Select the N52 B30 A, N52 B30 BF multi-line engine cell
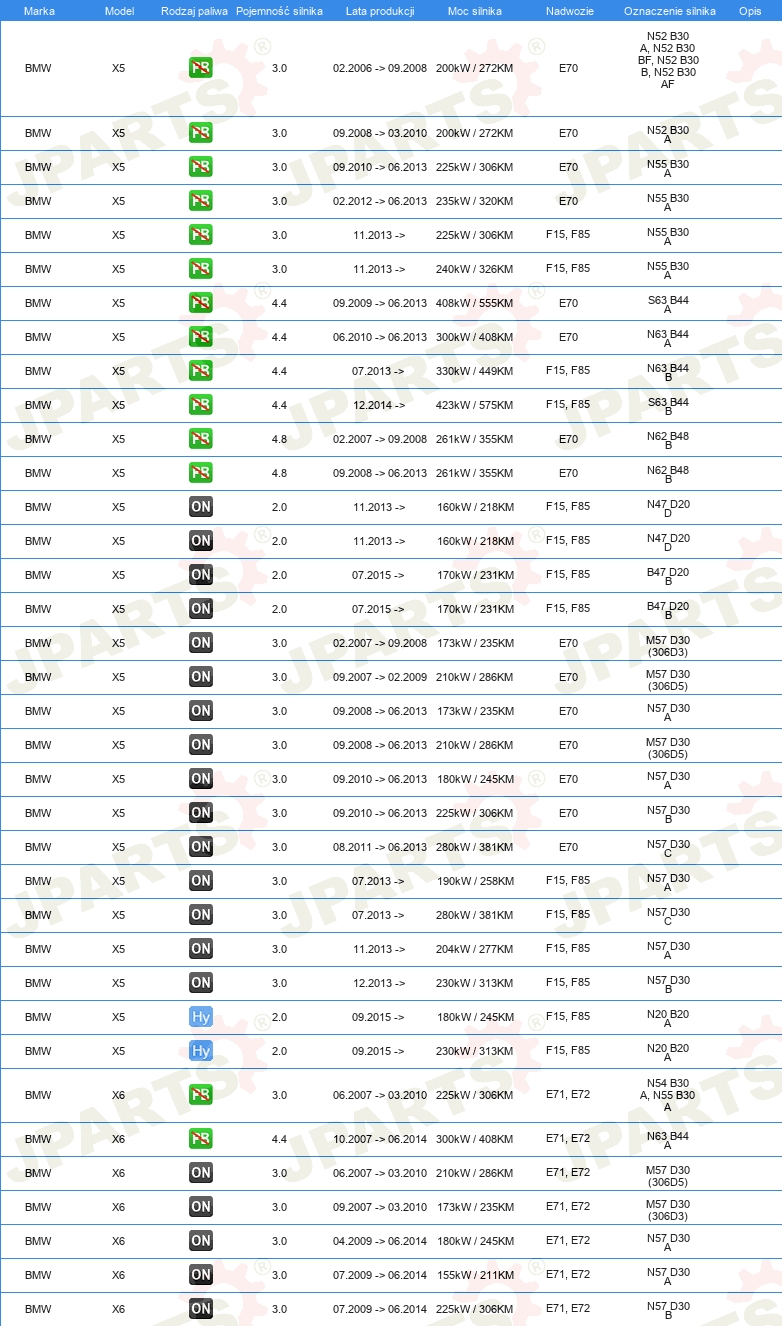 click(x=668, y=60)
